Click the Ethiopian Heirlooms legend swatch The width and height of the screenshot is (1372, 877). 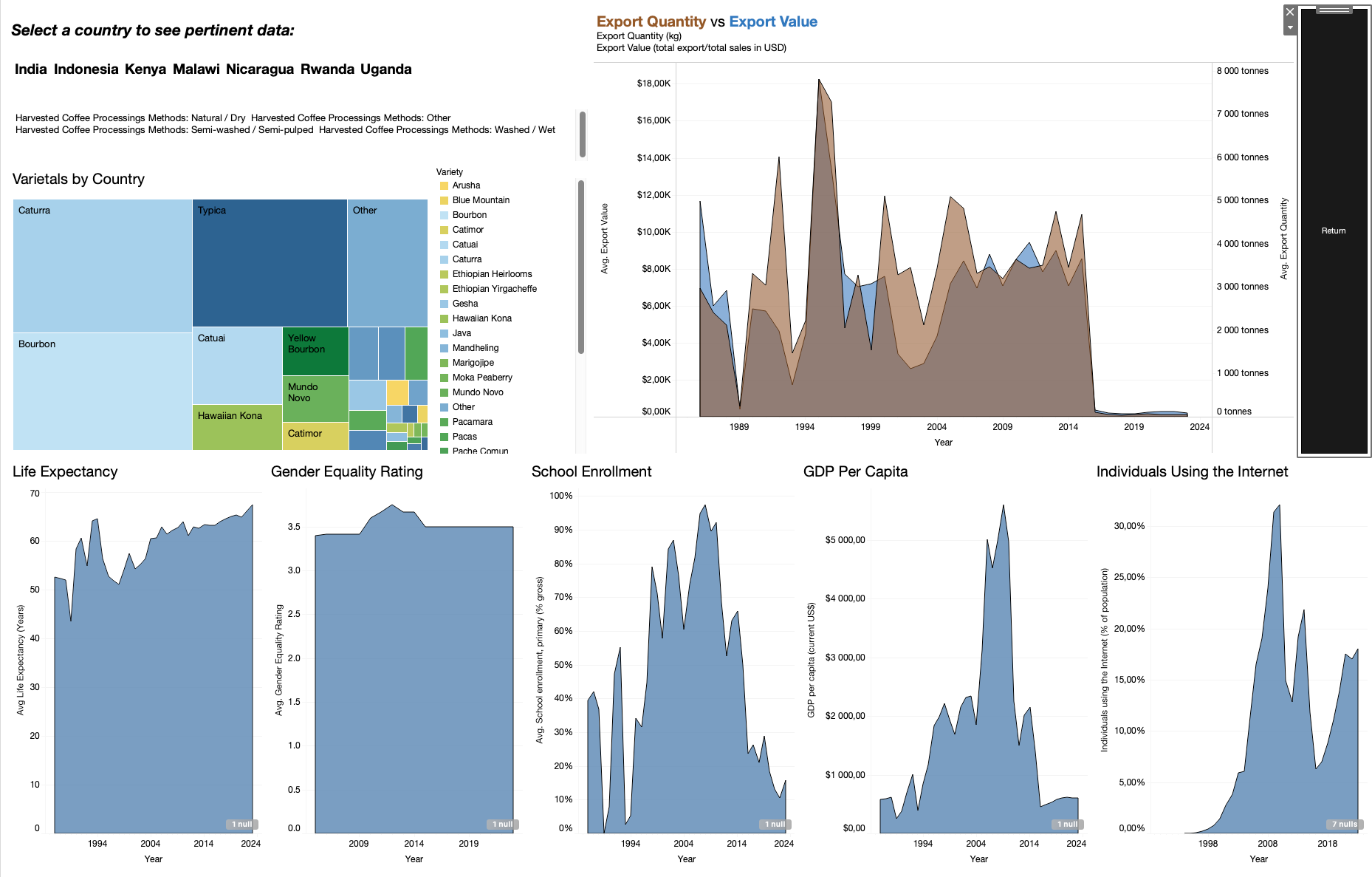pos(445,274)
